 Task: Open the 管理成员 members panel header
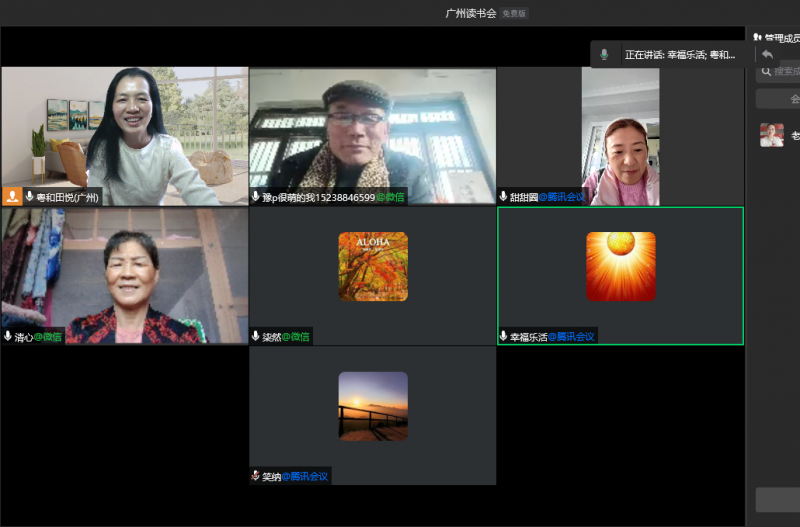[778, 38]
